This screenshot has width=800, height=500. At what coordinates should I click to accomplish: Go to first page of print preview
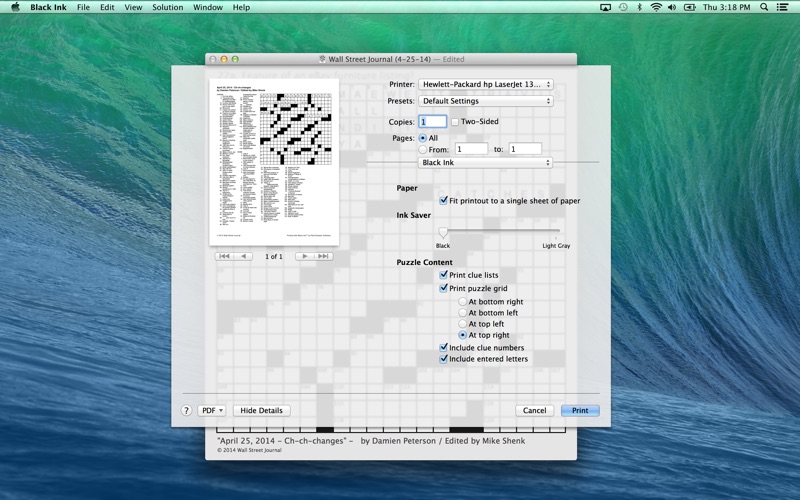224,256
